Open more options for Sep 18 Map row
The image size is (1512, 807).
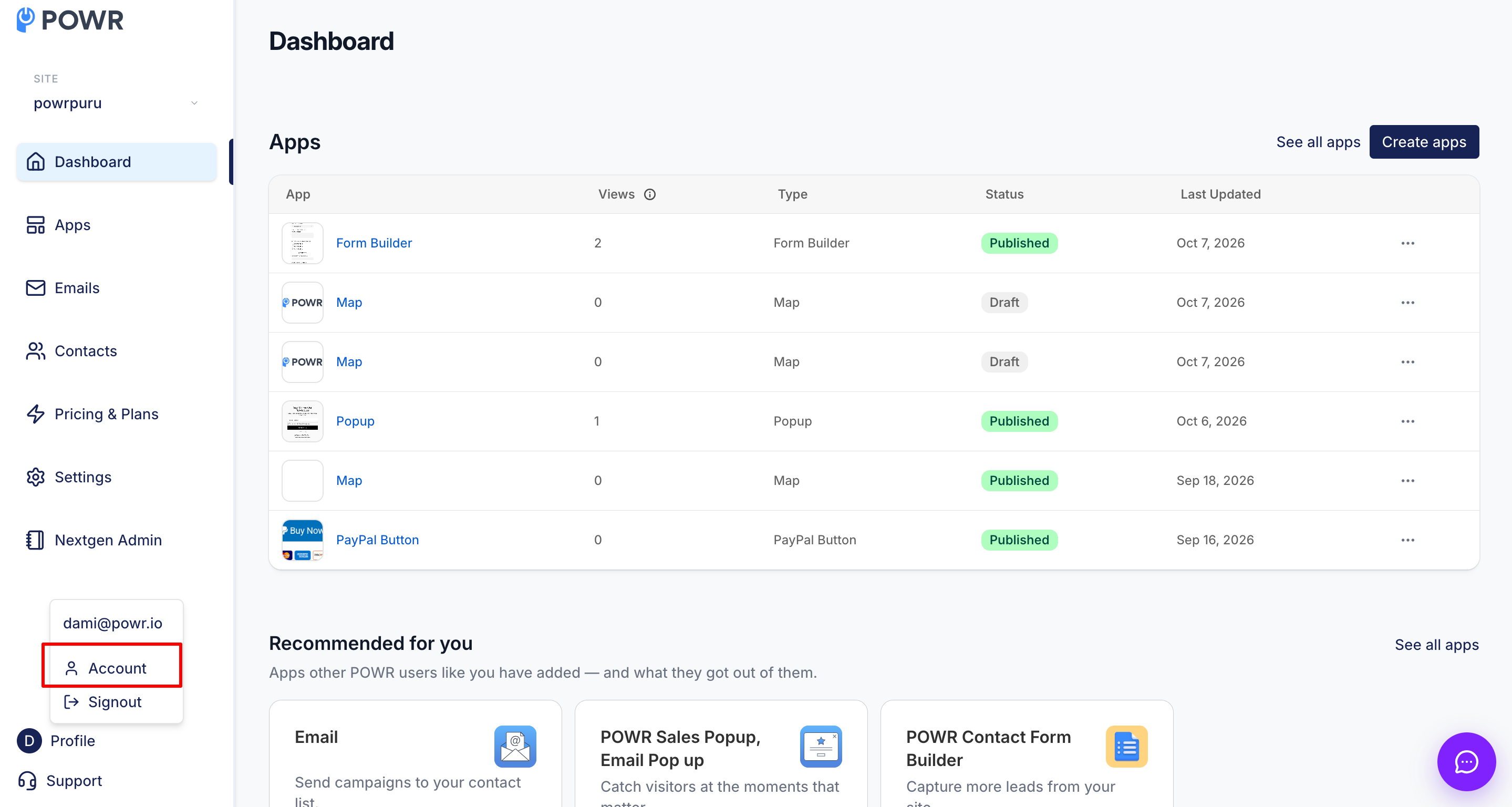click(x=1407, y=481)
